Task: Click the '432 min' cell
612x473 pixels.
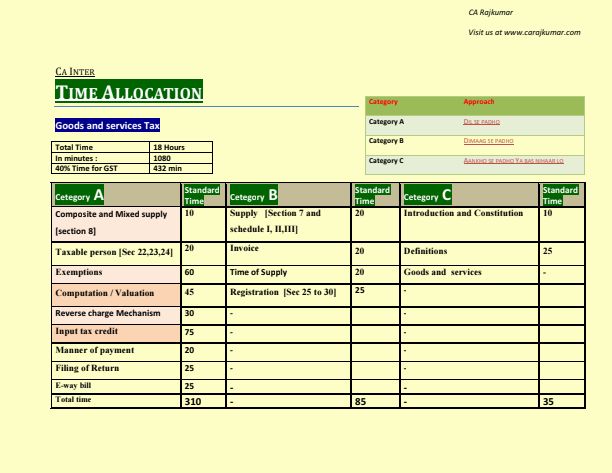Action: (181, 169)
